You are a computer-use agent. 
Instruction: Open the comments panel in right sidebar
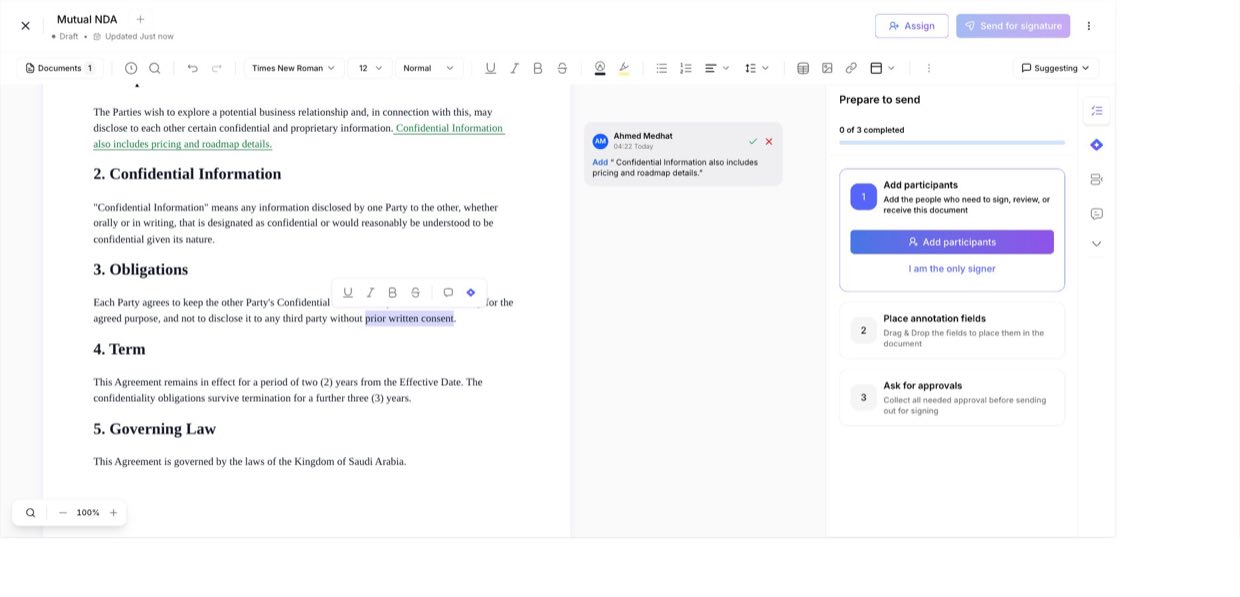coord(1097,213)
